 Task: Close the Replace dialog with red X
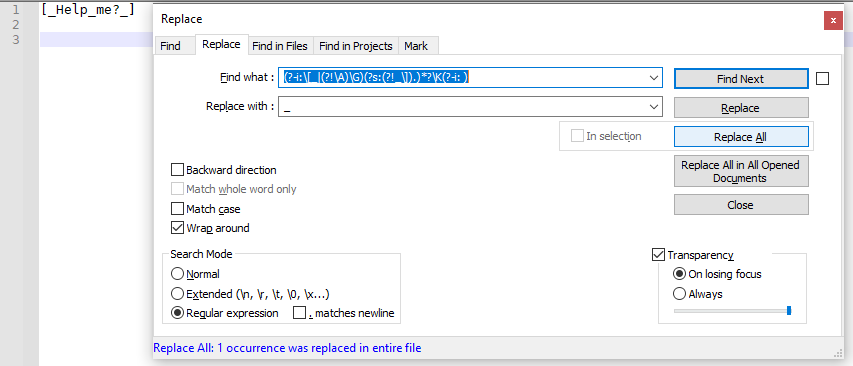point(833,21)
